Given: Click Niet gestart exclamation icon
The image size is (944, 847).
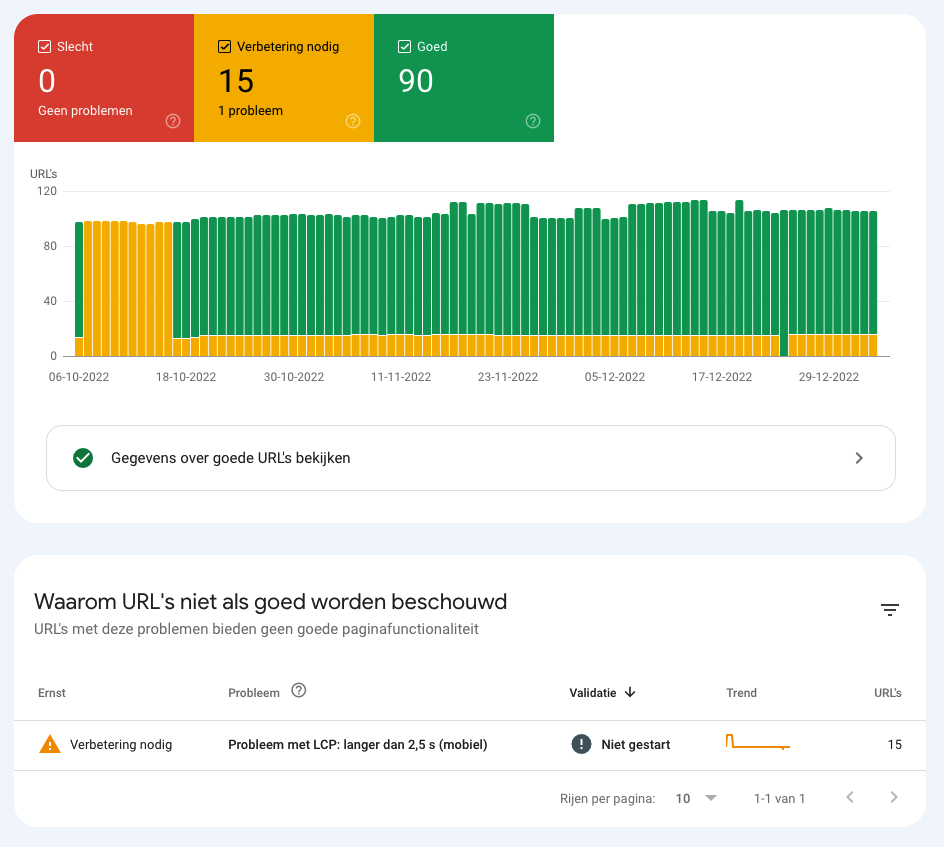Looking at the screenshot, I should point(581,745).
